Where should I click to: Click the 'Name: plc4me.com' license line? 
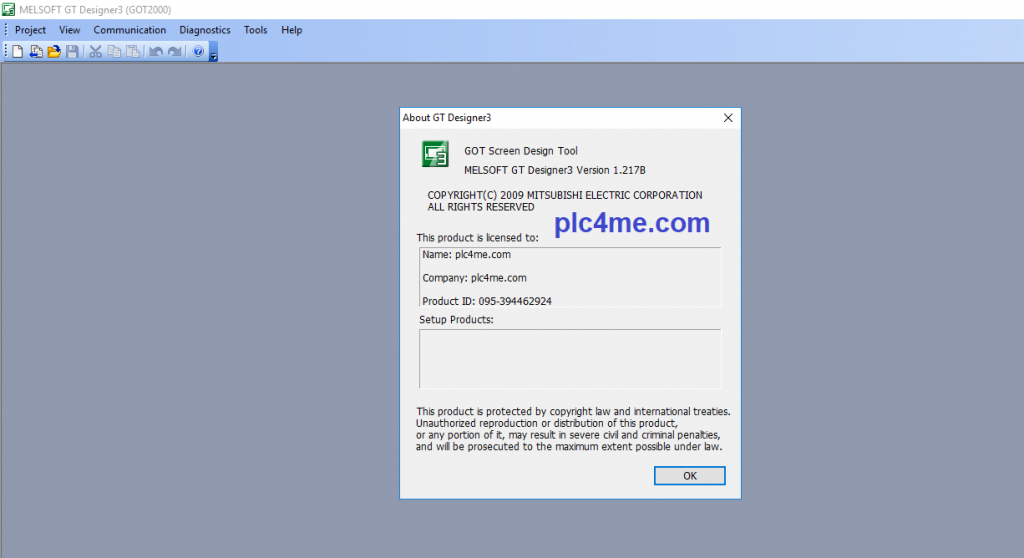(x=466, y=254)
